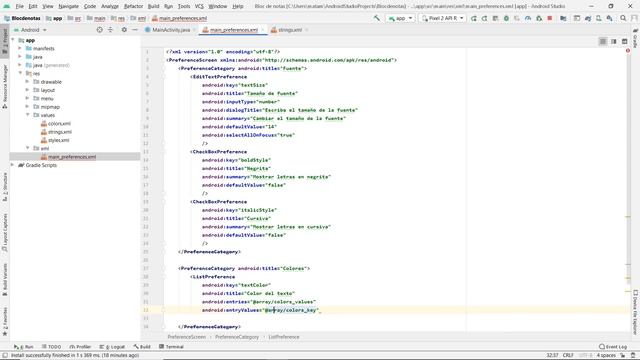Open the File menu

point(20,6)
